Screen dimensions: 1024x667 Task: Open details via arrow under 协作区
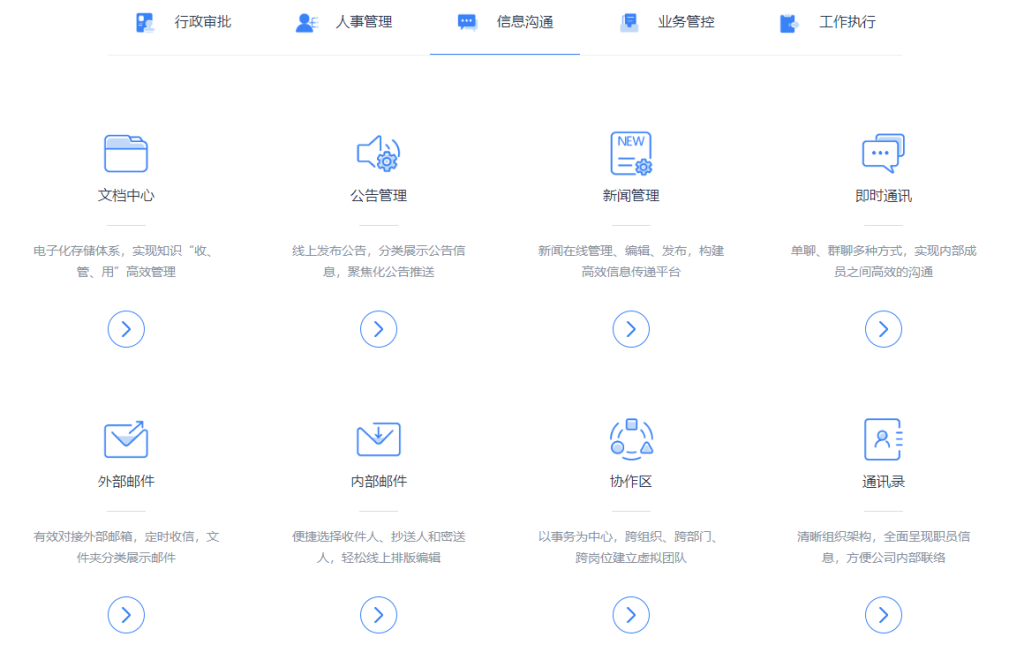coord(631,615)
